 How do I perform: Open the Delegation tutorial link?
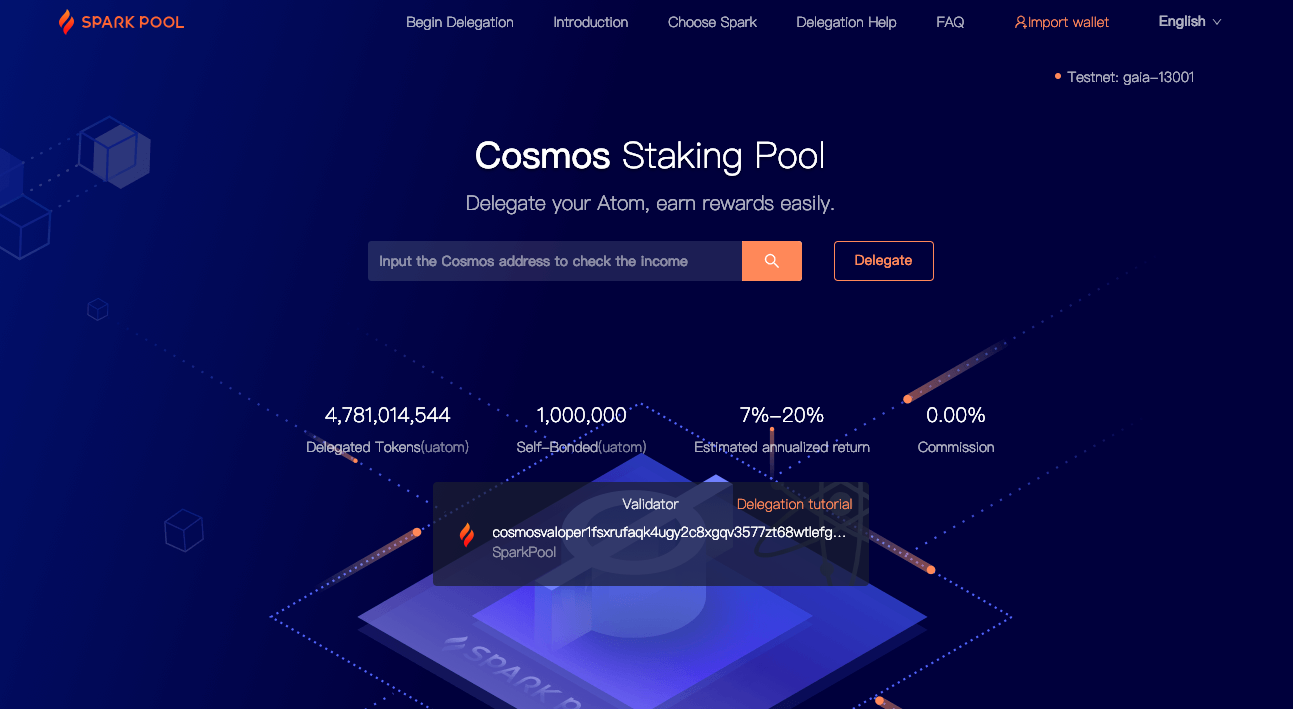(x=794, y=504)
